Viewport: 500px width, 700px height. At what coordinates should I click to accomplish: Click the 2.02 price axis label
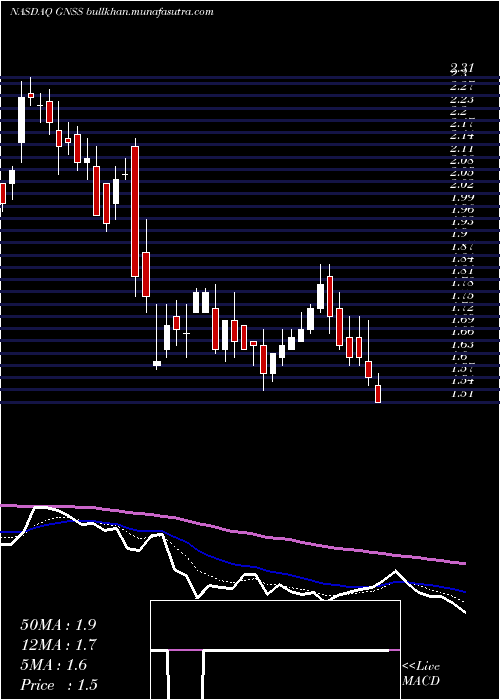[x=462, y=184]
